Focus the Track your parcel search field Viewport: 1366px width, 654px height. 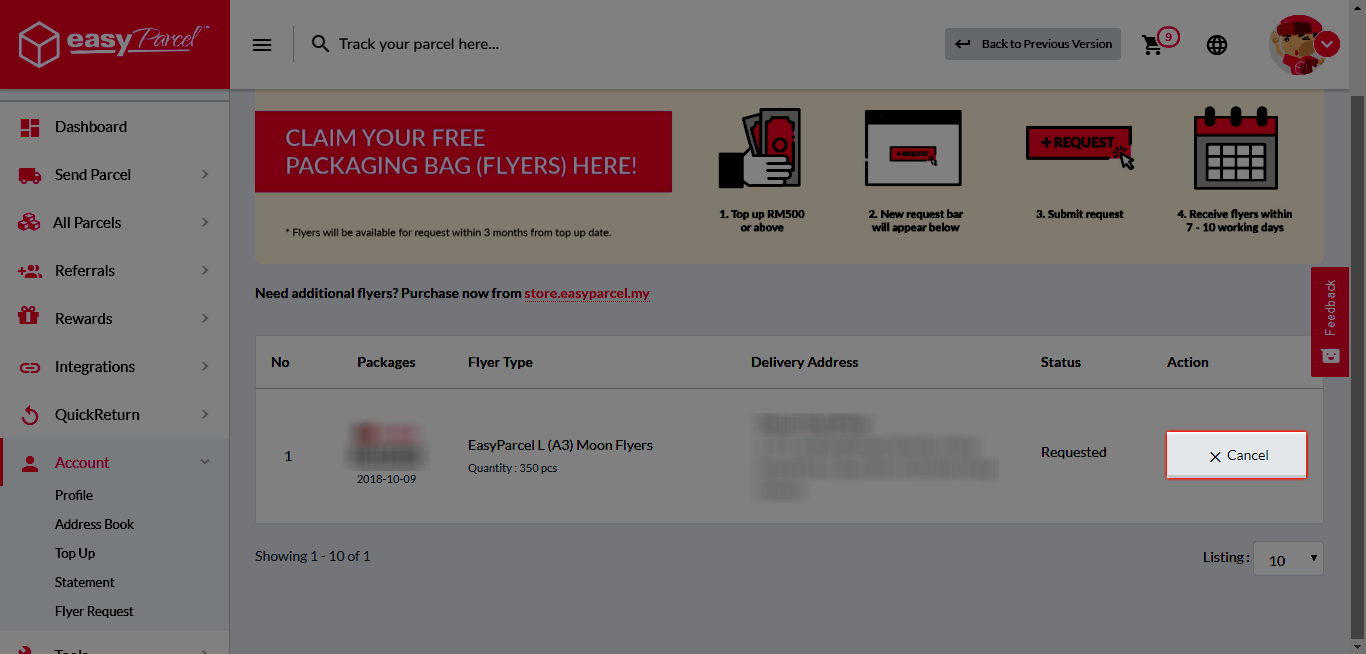tap(419, 44)
